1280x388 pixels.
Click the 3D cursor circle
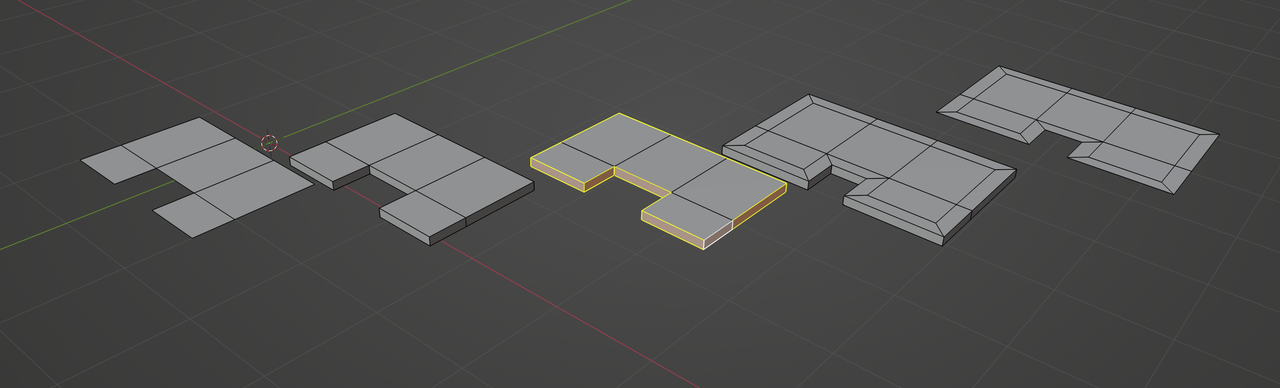click(269, 143)
